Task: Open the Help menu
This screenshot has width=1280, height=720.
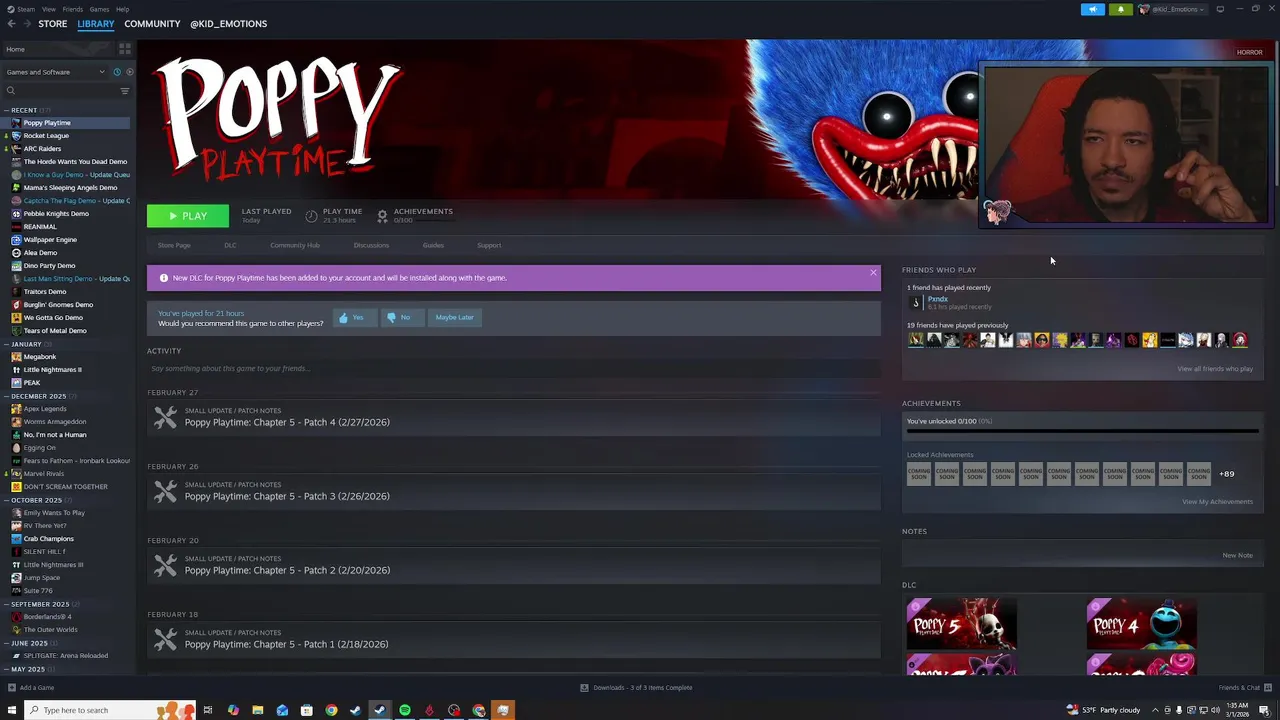Action: click(x=122, y=9)
